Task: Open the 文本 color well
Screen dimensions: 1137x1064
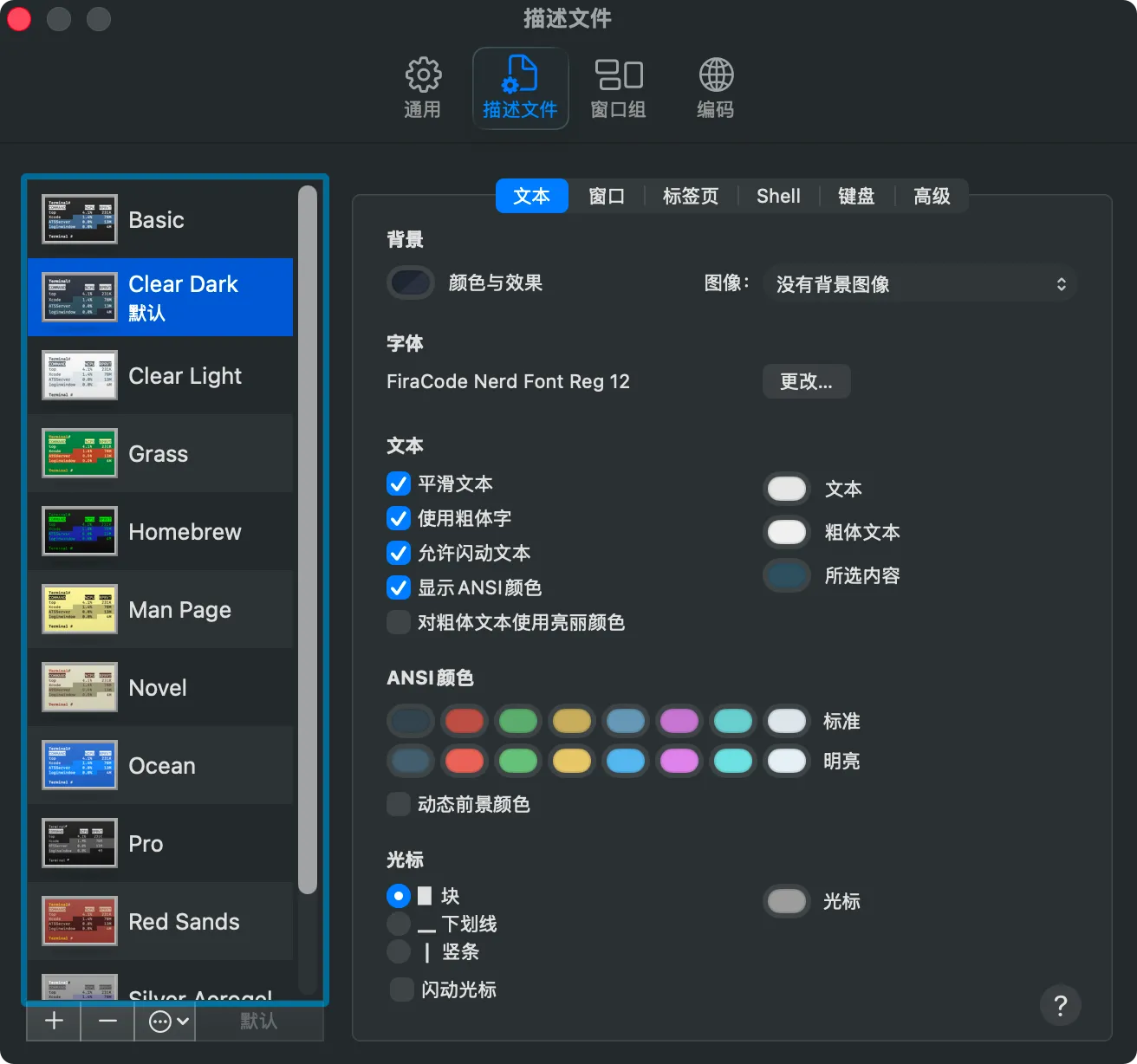Action: [x=785, y=488]
